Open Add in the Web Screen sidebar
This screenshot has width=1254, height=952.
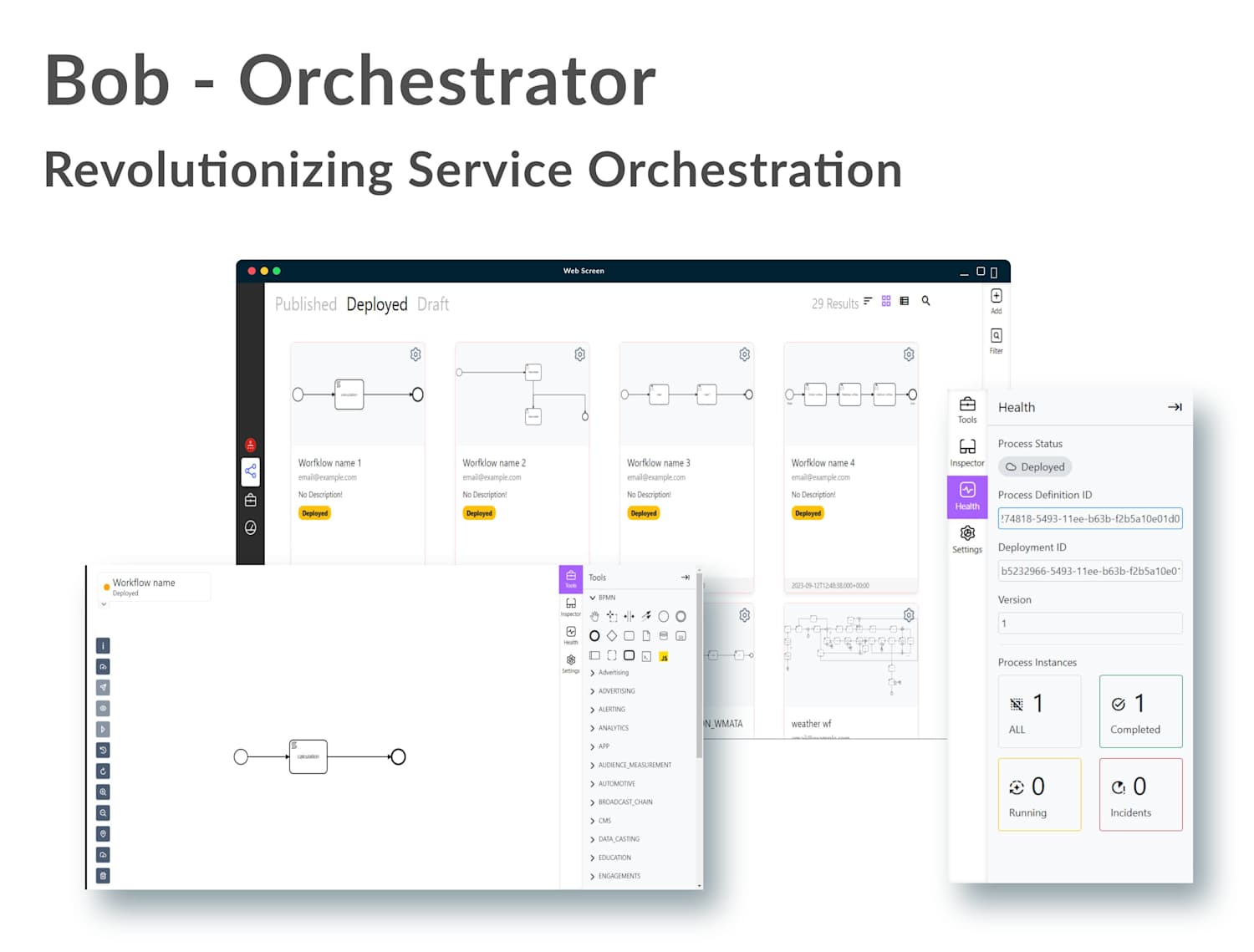click(x=996, y=301)
